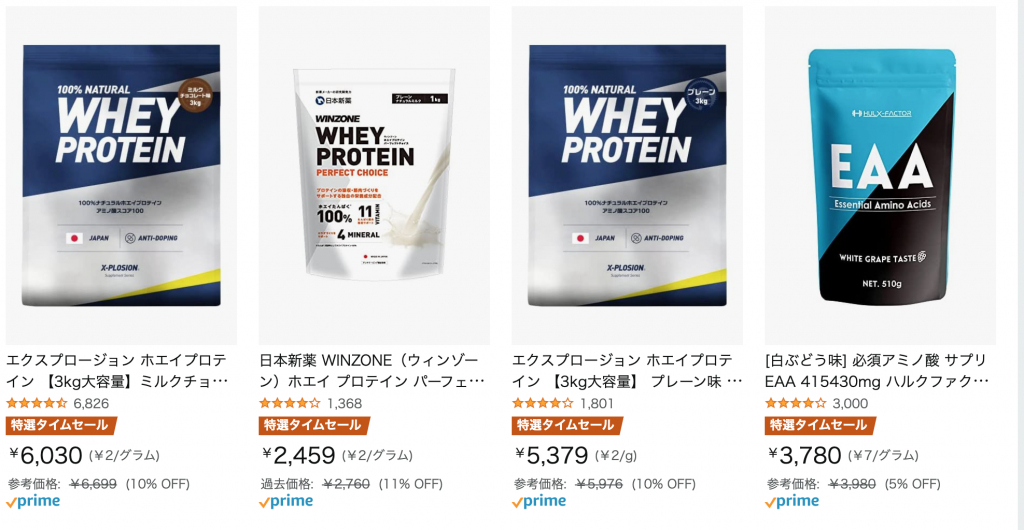The height and width of the screenshot is (530, 1024).
Task: Click the star rating above 6,826 reviews
Action: click(x=37, y=403)
